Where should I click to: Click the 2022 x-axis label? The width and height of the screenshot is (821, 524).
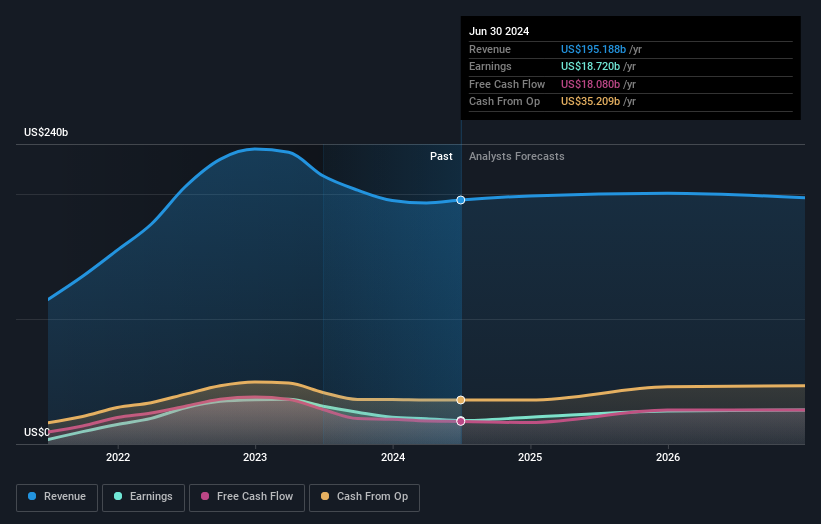pos(118,457)
